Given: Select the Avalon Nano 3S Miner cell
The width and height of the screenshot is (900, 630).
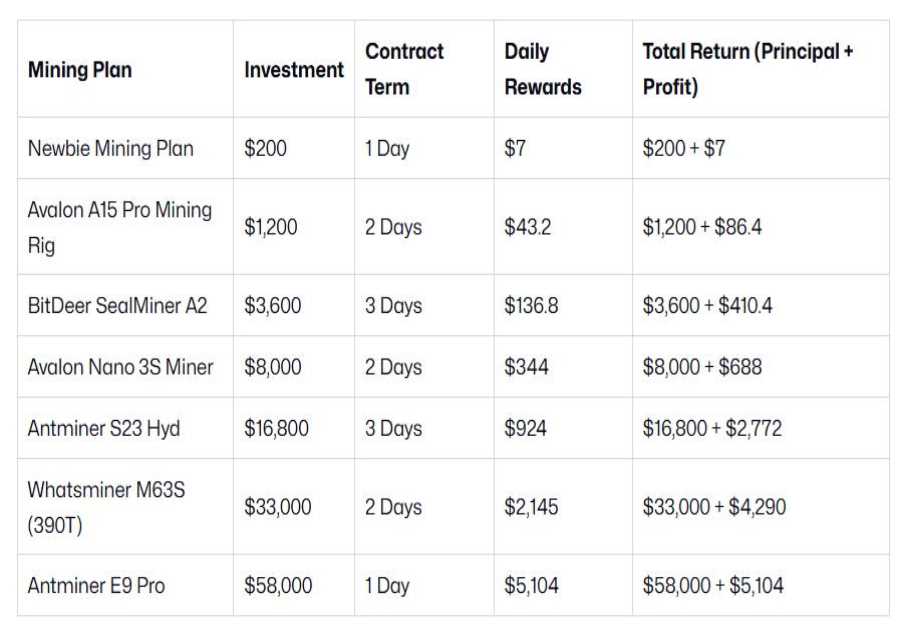Looking at the screenshot, I should coord(120,367).
